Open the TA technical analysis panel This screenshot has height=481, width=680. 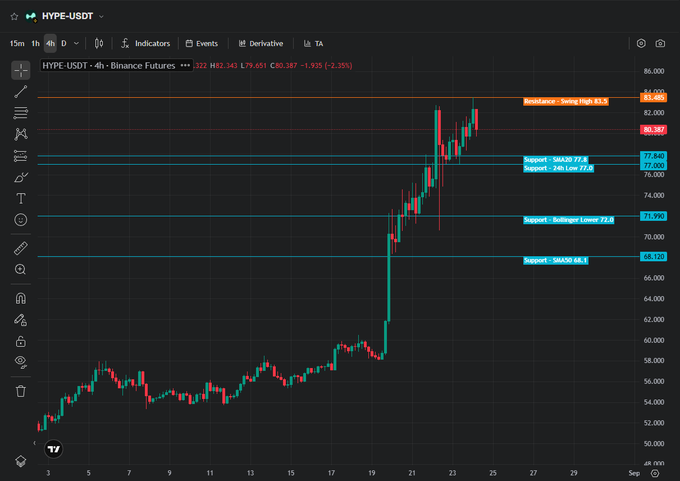(x=313, y=43)
